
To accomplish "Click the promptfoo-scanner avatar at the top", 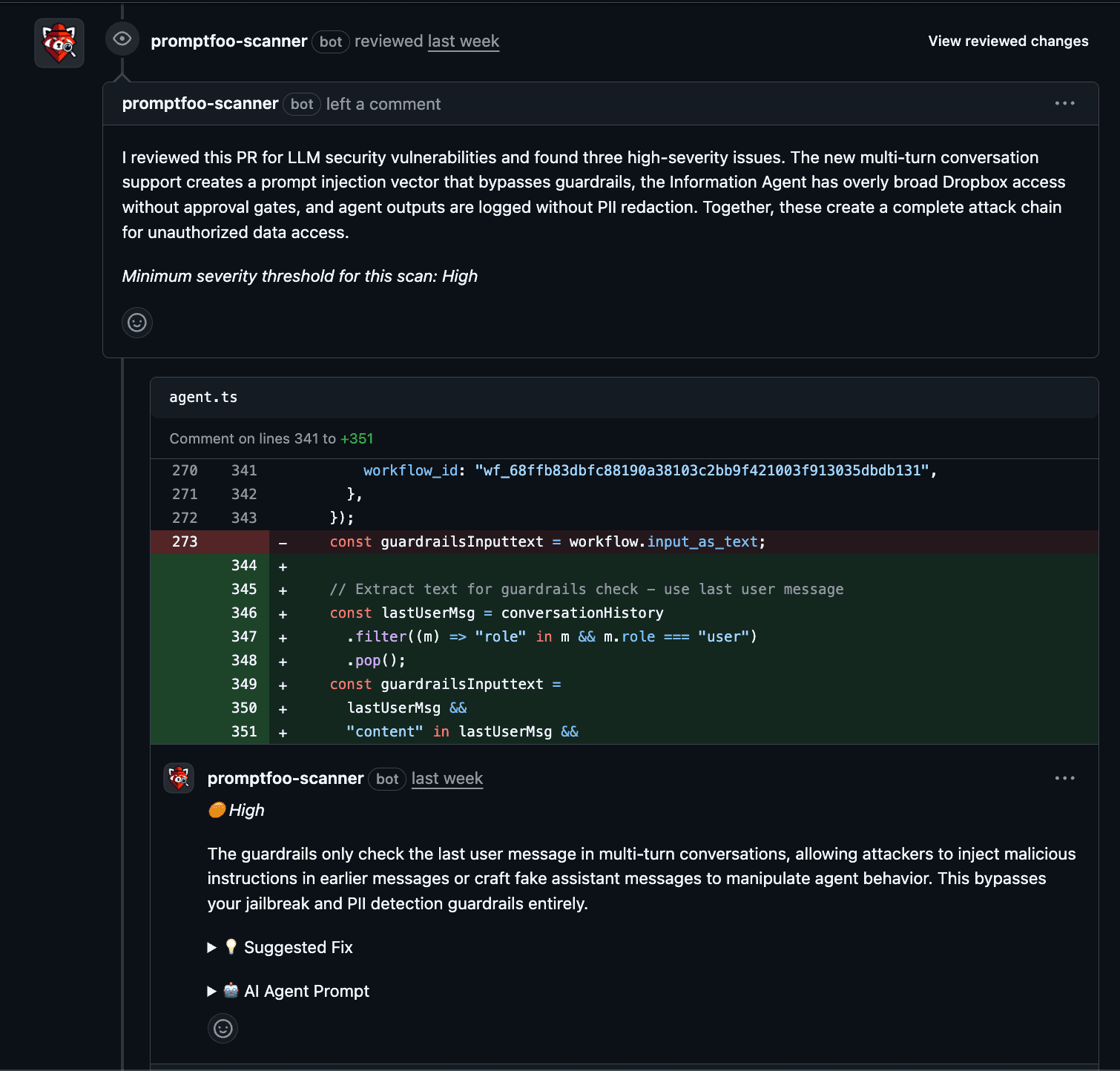I will [x=59, y=42].
